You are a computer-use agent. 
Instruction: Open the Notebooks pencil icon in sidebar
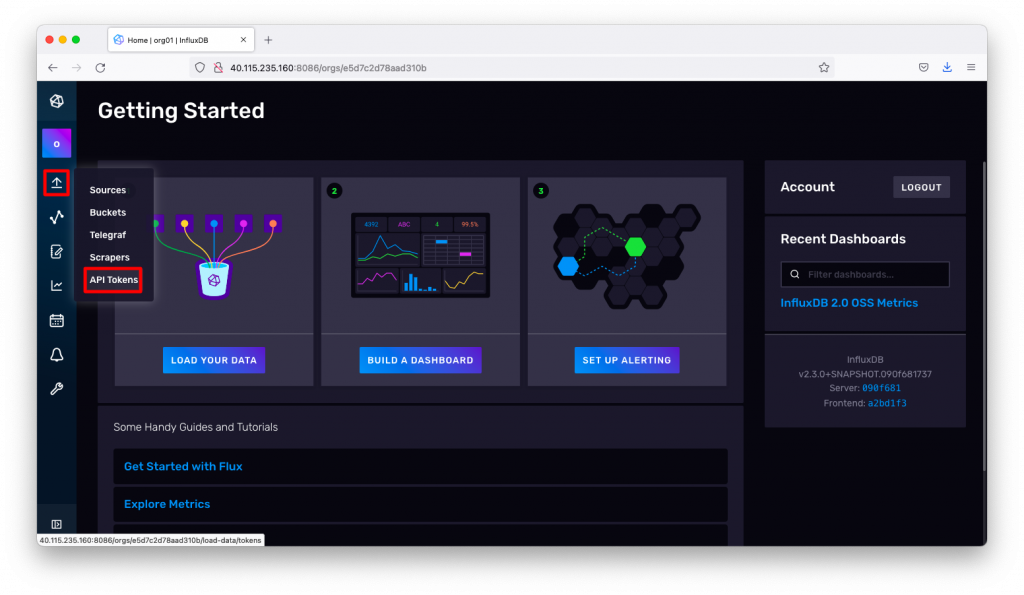tap(56, 251)
